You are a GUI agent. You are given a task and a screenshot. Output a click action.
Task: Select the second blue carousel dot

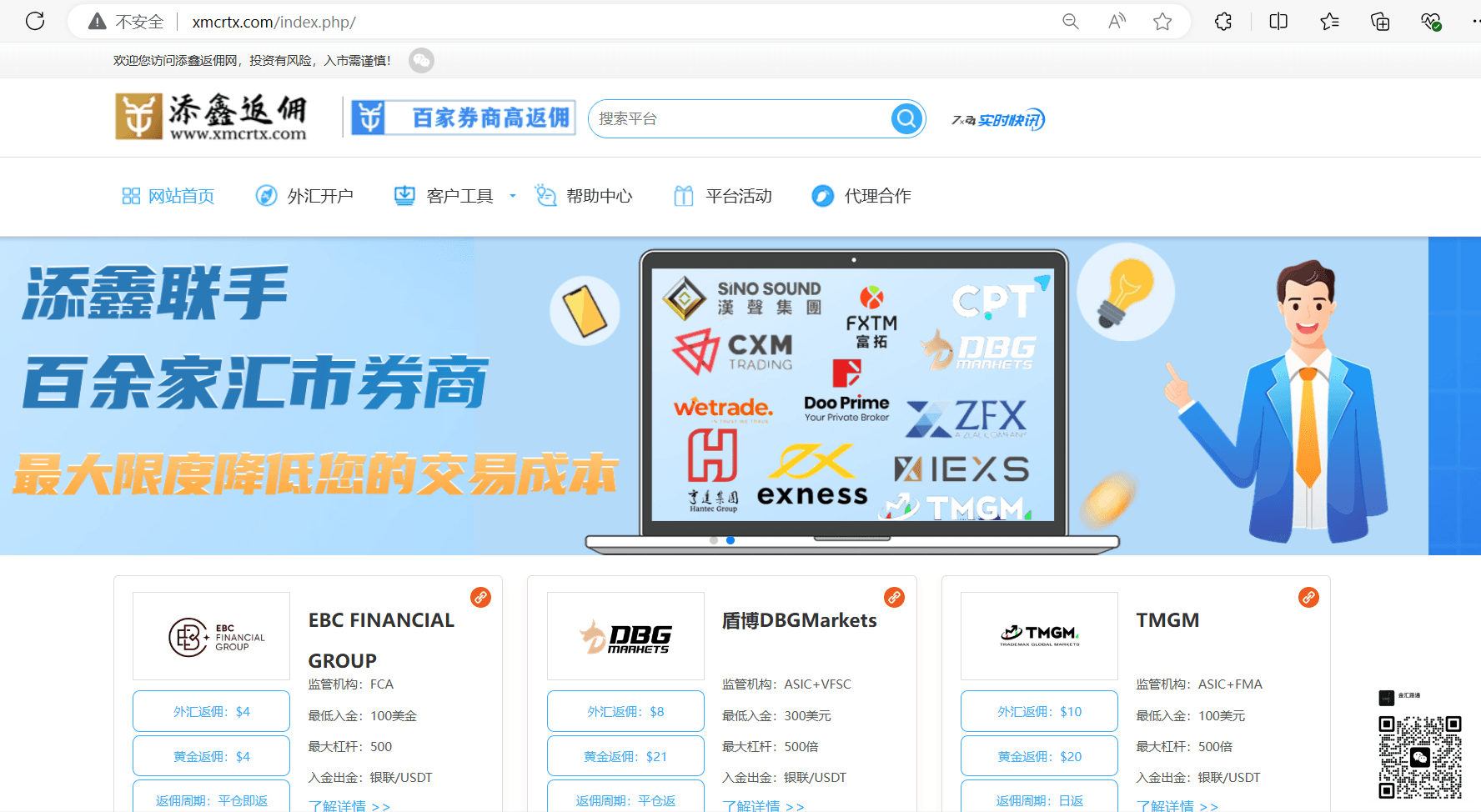[730, 540]
